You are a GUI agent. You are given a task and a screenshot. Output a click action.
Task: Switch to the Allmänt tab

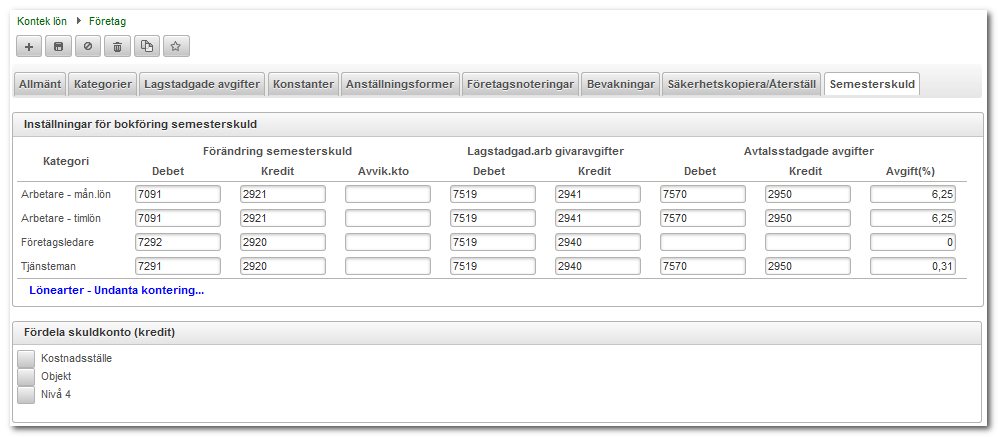pyautogui.click(x=40, y=84)
